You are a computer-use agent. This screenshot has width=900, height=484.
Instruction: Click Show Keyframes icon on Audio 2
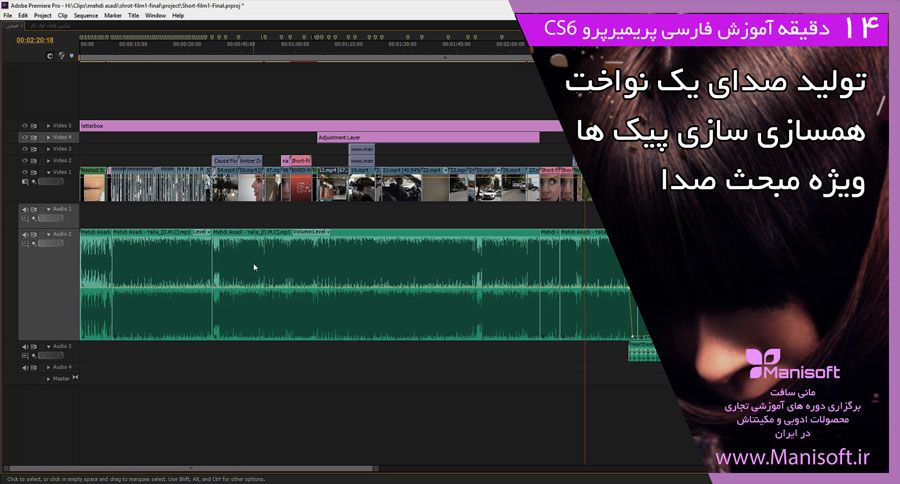pos(34,243)
